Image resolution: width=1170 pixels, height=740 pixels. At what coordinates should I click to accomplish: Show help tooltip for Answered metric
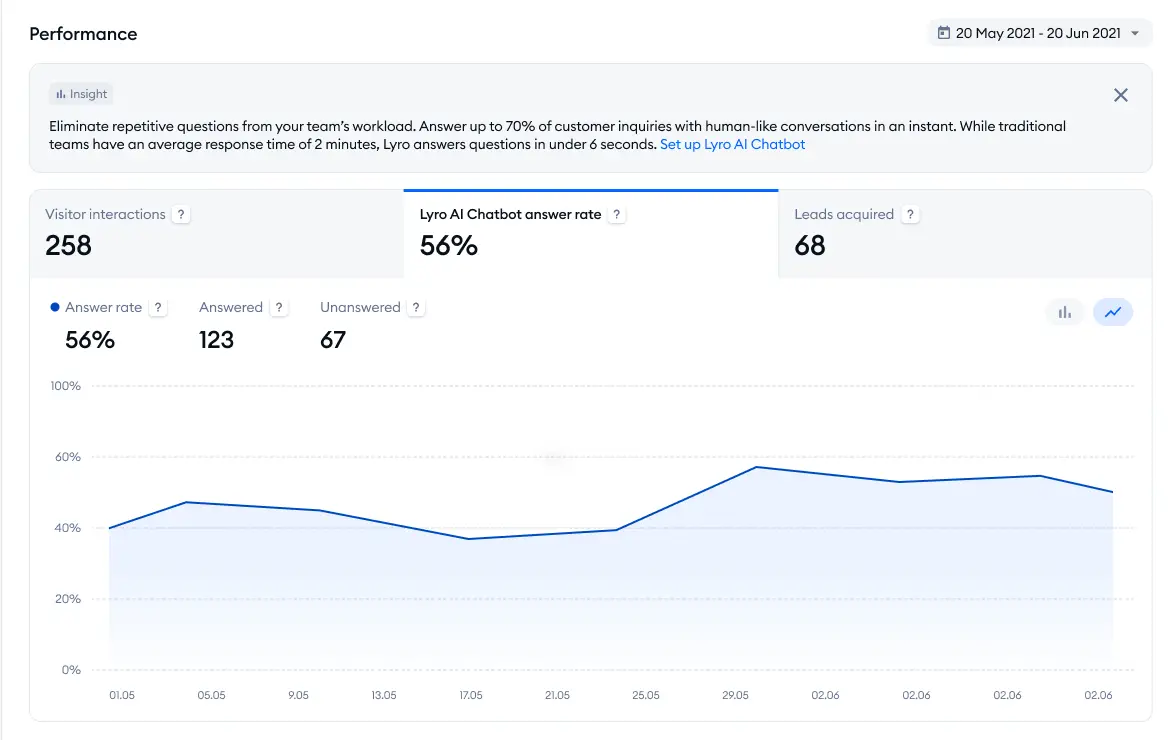pyautogui.click(x=279, y=307)
